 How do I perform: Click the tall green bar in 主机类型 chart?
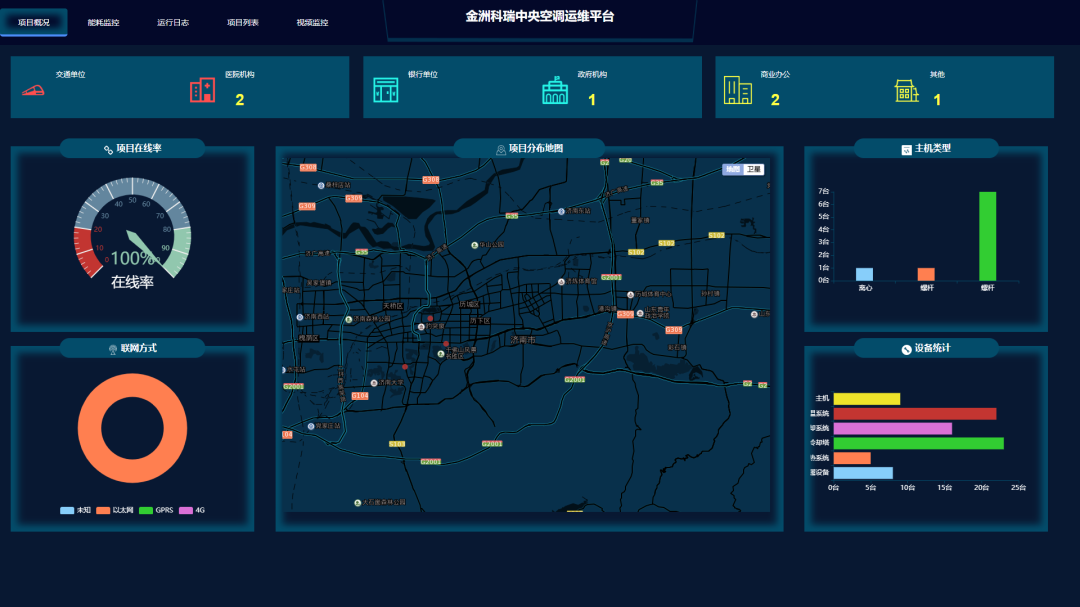(x=987, y=236)
